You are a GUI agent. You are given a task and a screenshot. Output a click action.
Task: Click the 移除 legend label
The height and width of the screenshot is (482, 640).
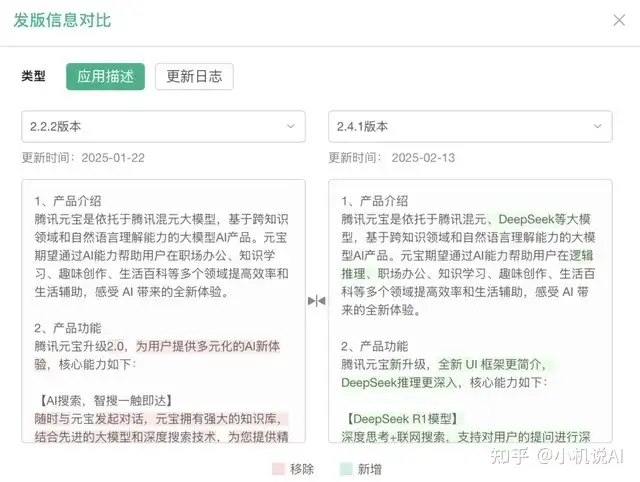click(x=302, y=469)
